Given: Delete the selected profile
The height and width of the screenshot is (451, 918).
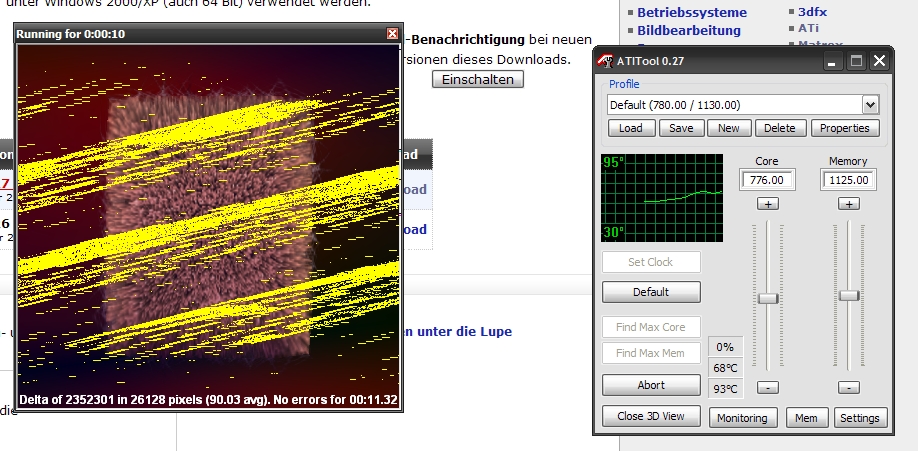Looking at the screenshot, I should point(780,128).
